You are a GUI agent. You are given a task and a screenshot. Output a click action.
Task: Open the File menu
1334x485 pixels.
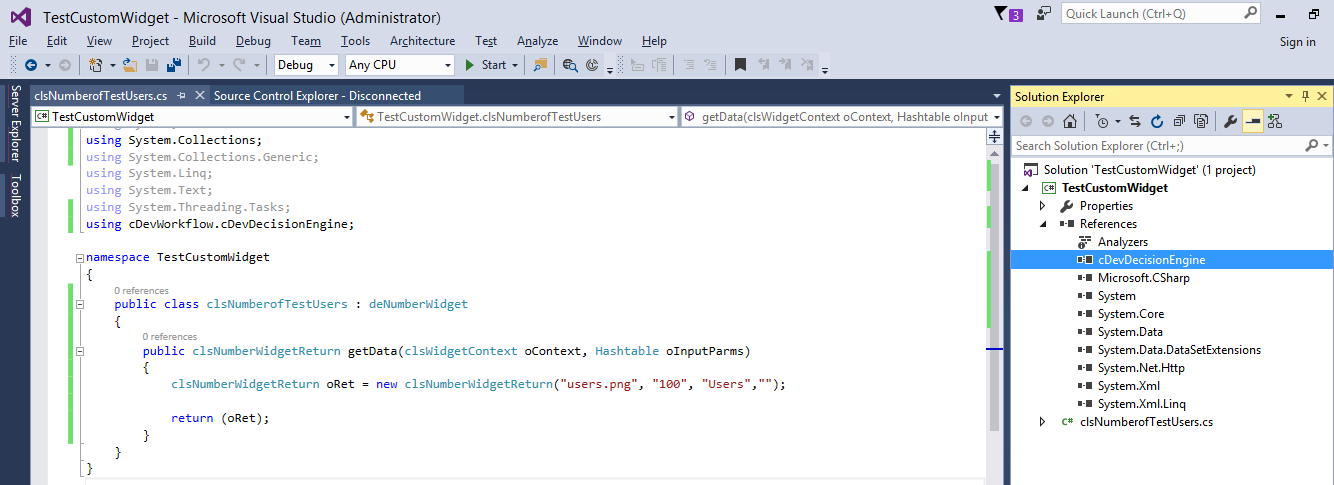(x=17, y=41)
